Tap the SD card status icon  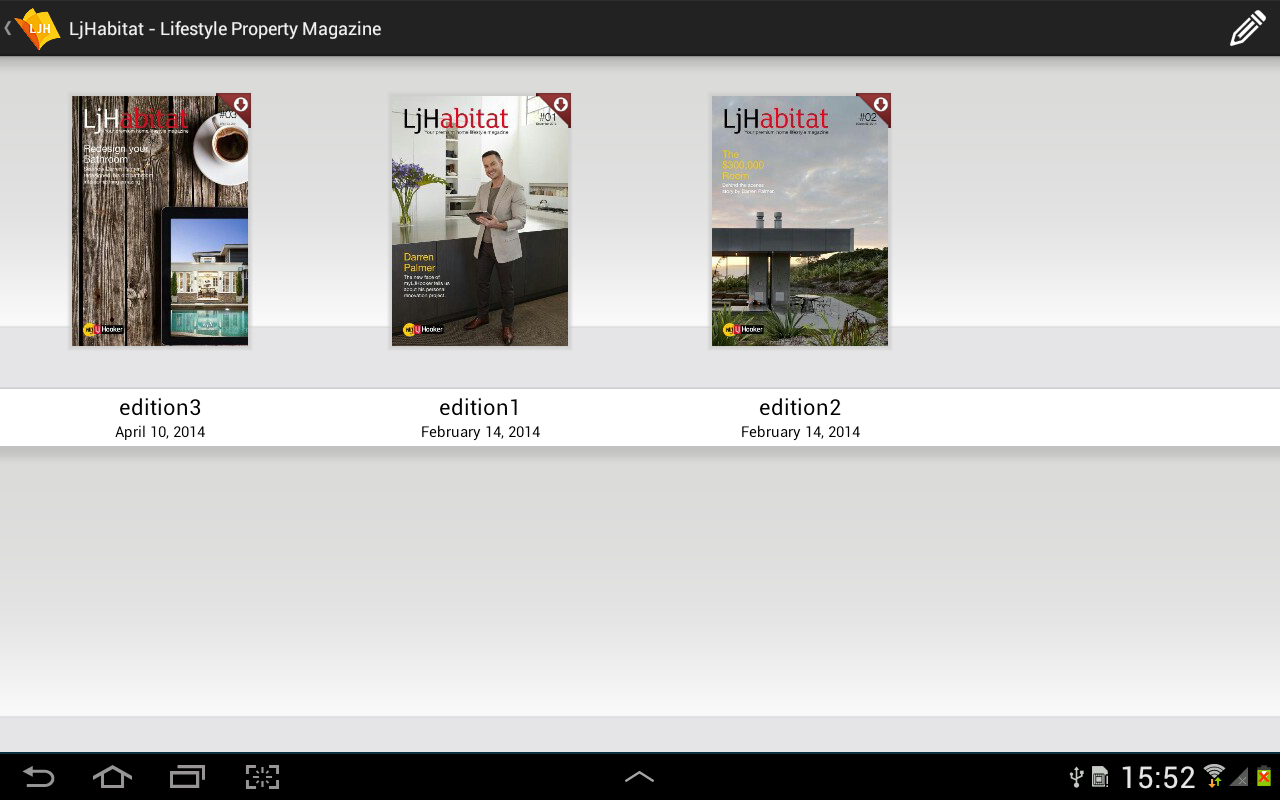pyautogui.click(x=1100, y=777)
